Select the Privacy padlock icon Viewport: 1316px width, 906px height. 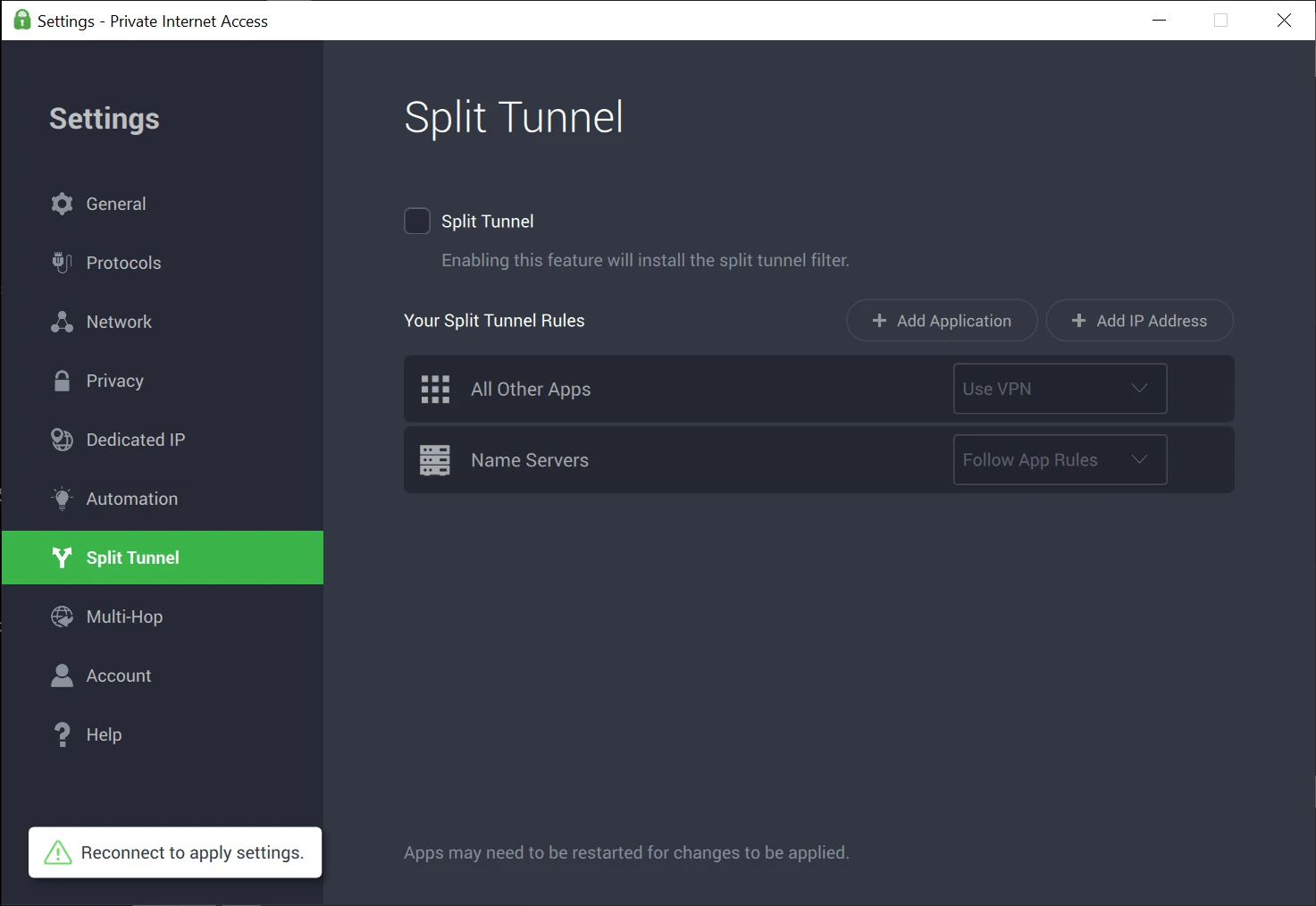(x=62, y=381)
